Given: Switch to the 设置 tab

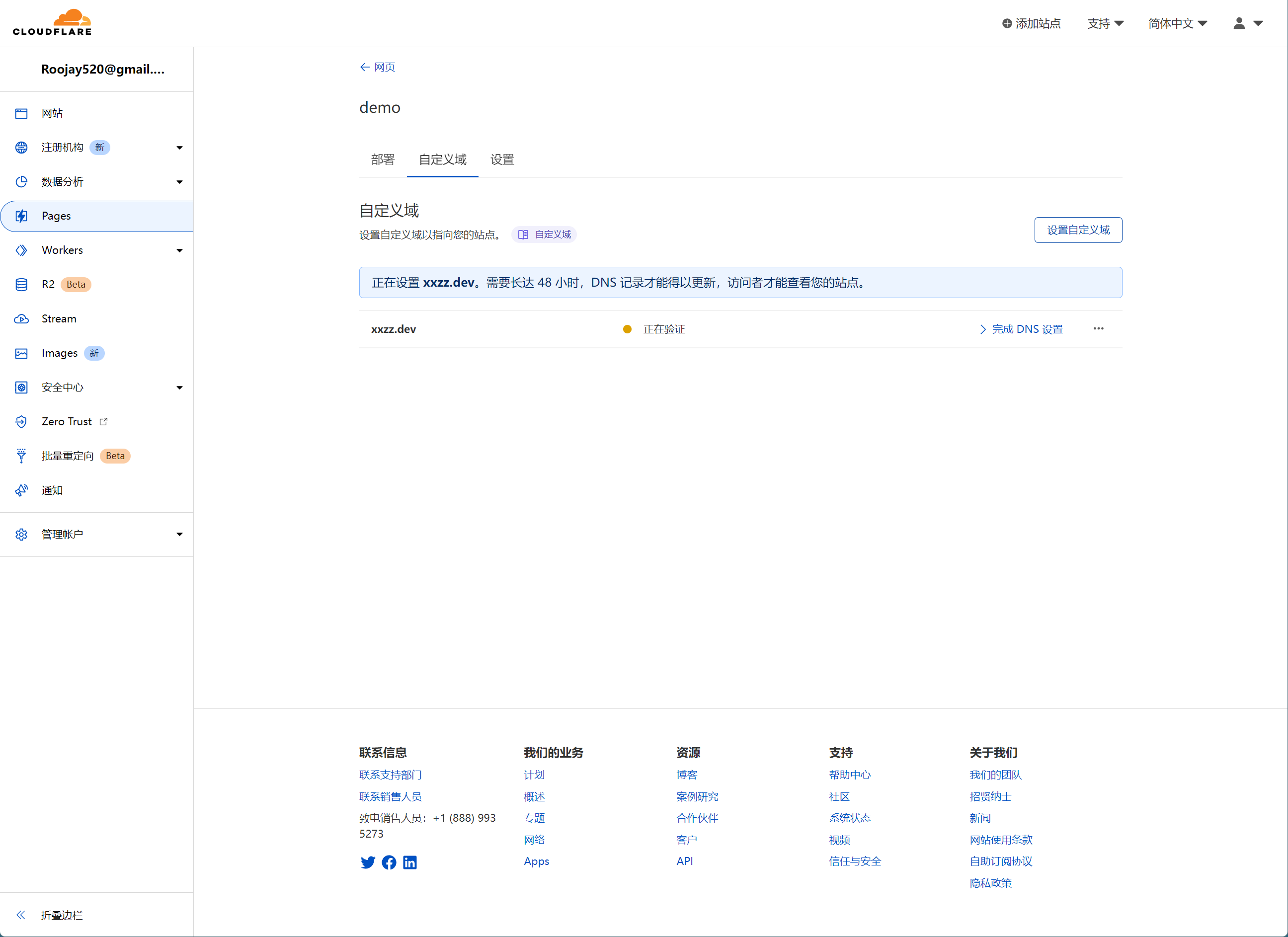Looking at the screenshot, I should tap(502, 159).
